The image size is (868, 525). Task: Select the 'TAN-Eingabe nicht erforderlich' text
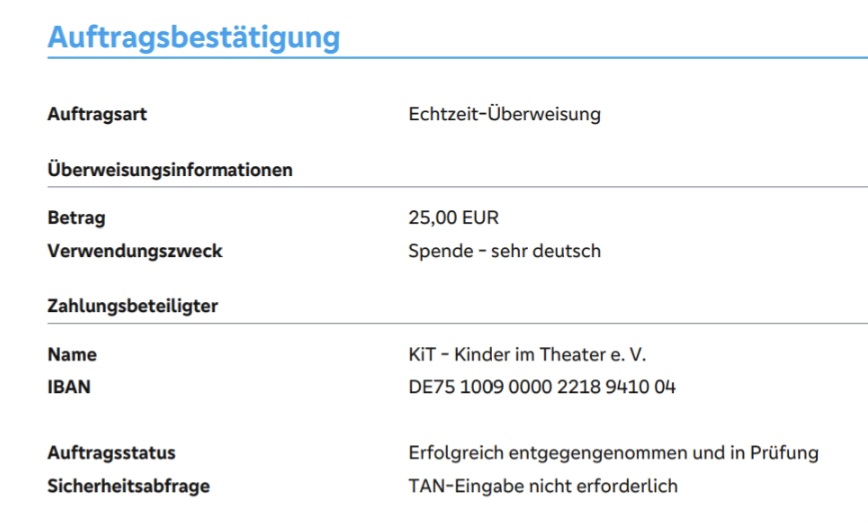(543, 486)
